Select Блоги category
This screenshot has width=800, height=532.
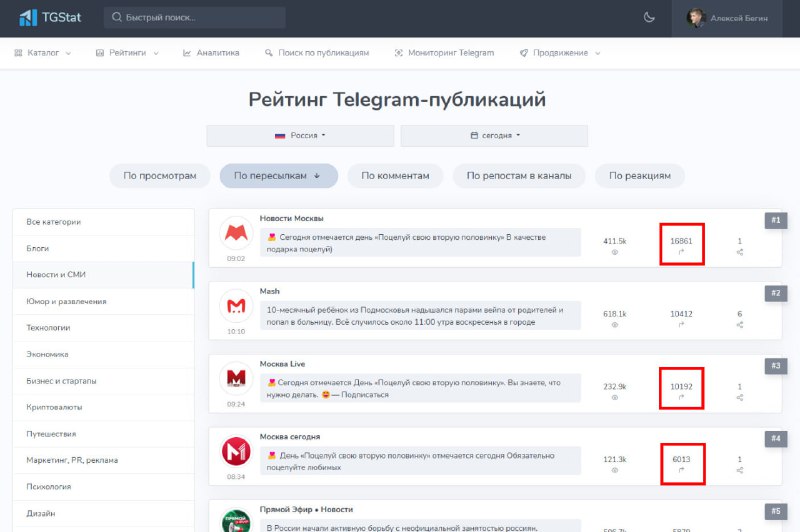tap(104, 248)
